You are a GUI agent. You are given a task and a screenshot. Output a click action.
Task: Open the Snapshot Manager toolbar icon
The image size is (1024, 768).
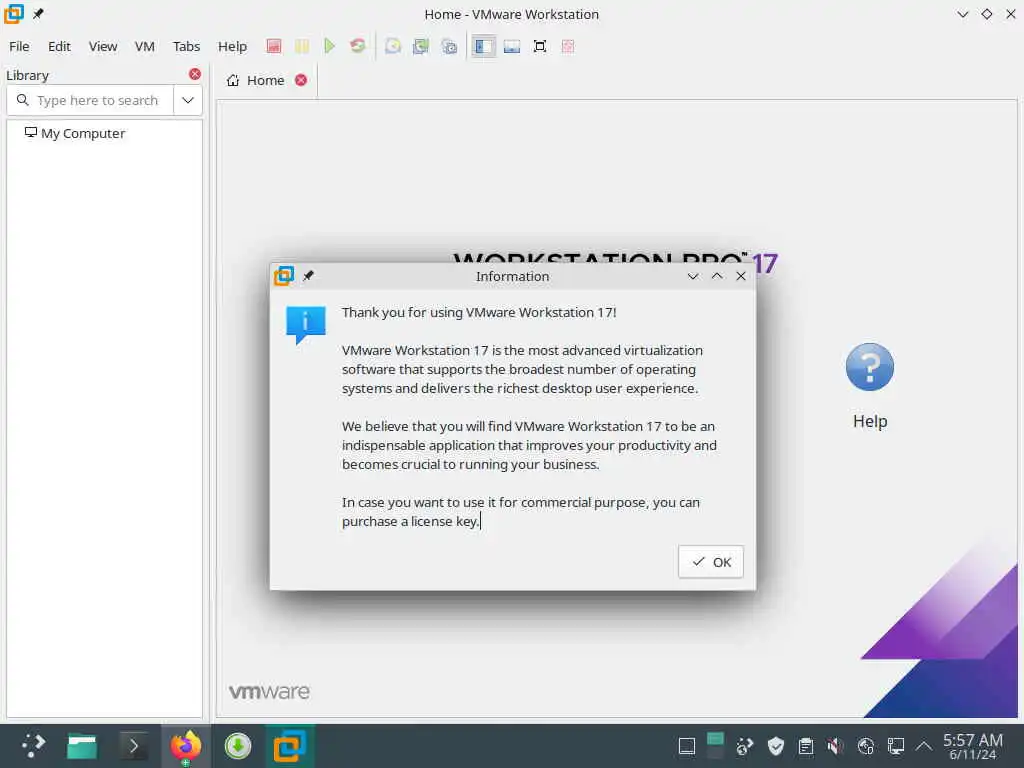click(x=449, y=46)
